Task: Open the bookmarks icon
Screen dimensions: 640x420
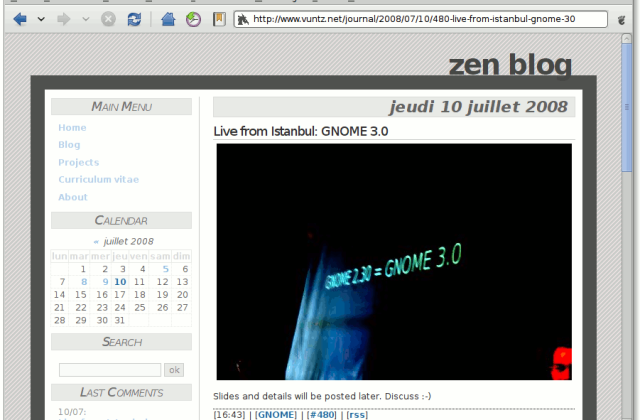Action: [x=219, y=19]
